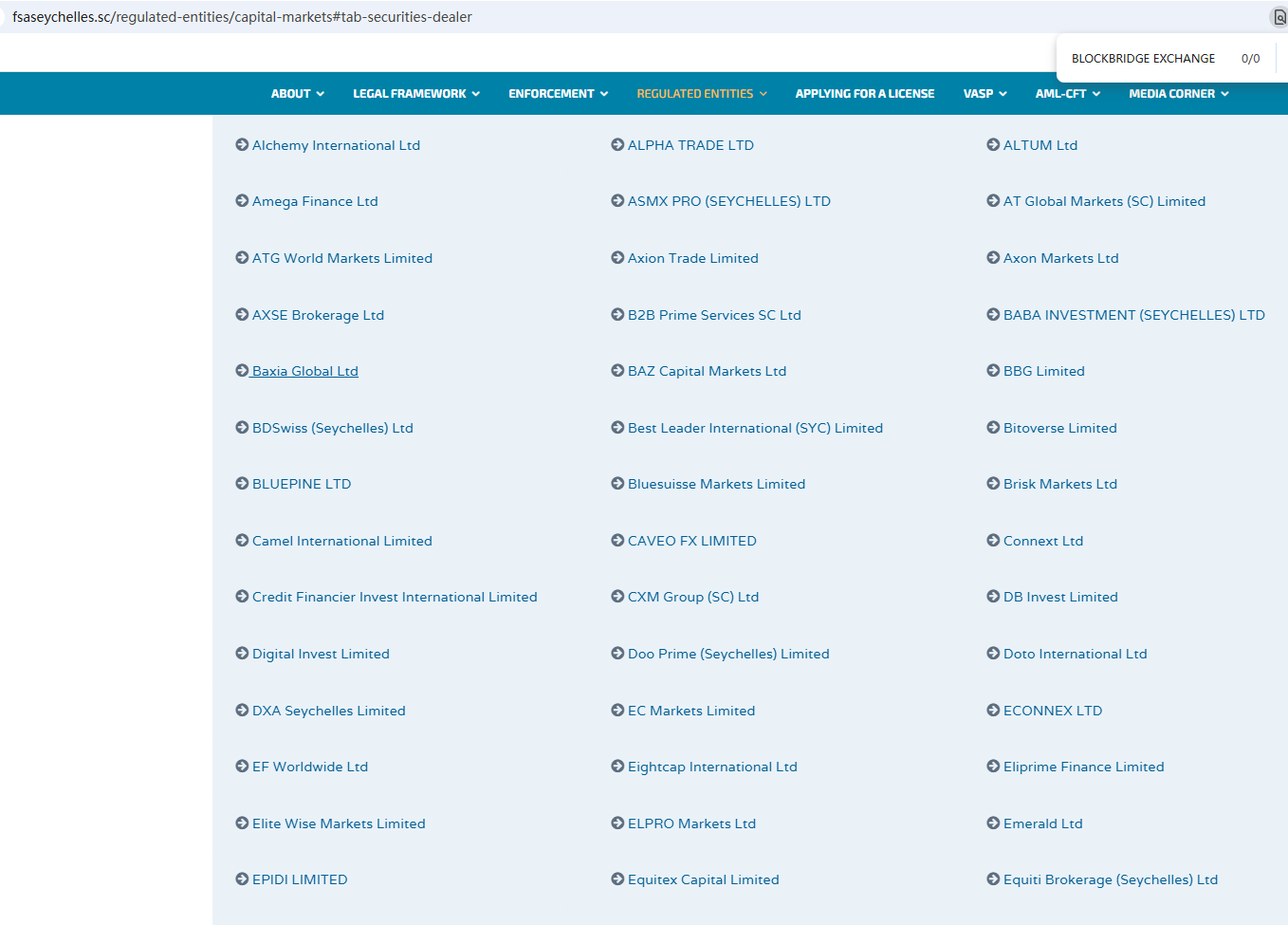Click the arrow icon next to Axion Trade Limited
Image resolution: width=1288 pixels, height=925 pixels.
[x=617, y=258]
